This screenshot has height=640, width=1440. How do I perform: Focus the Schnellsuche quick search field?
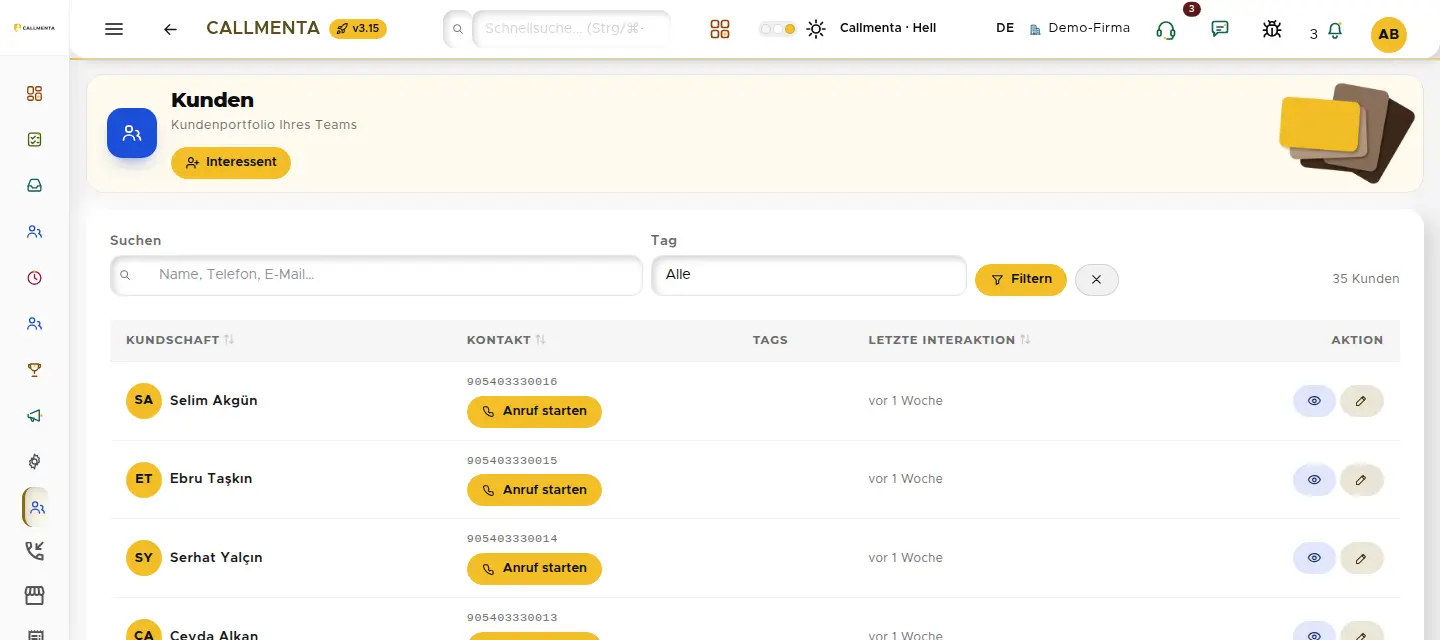[571, 29]
